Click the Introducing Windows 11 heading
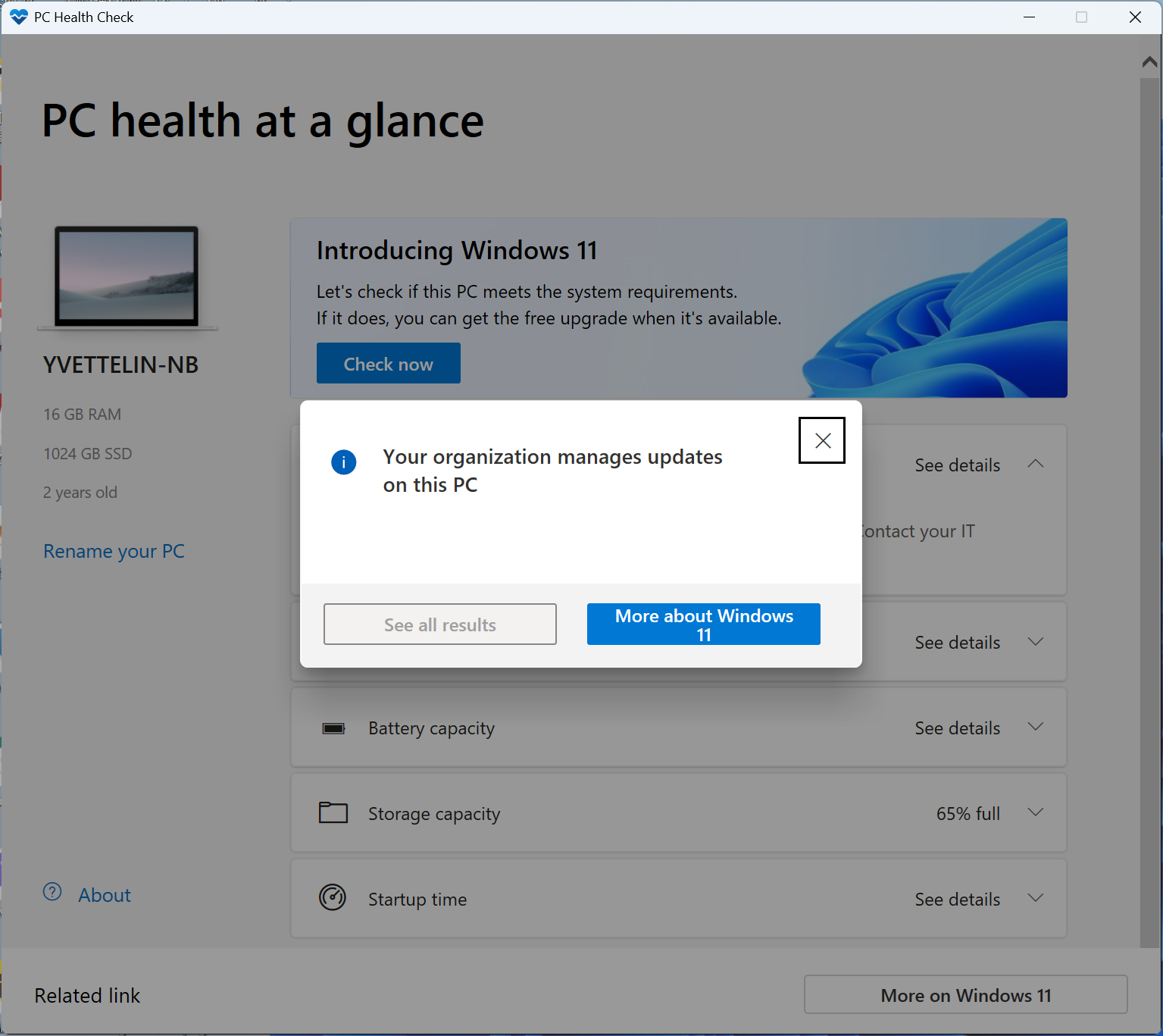The image size is (1163, 1036). (457, 250)
